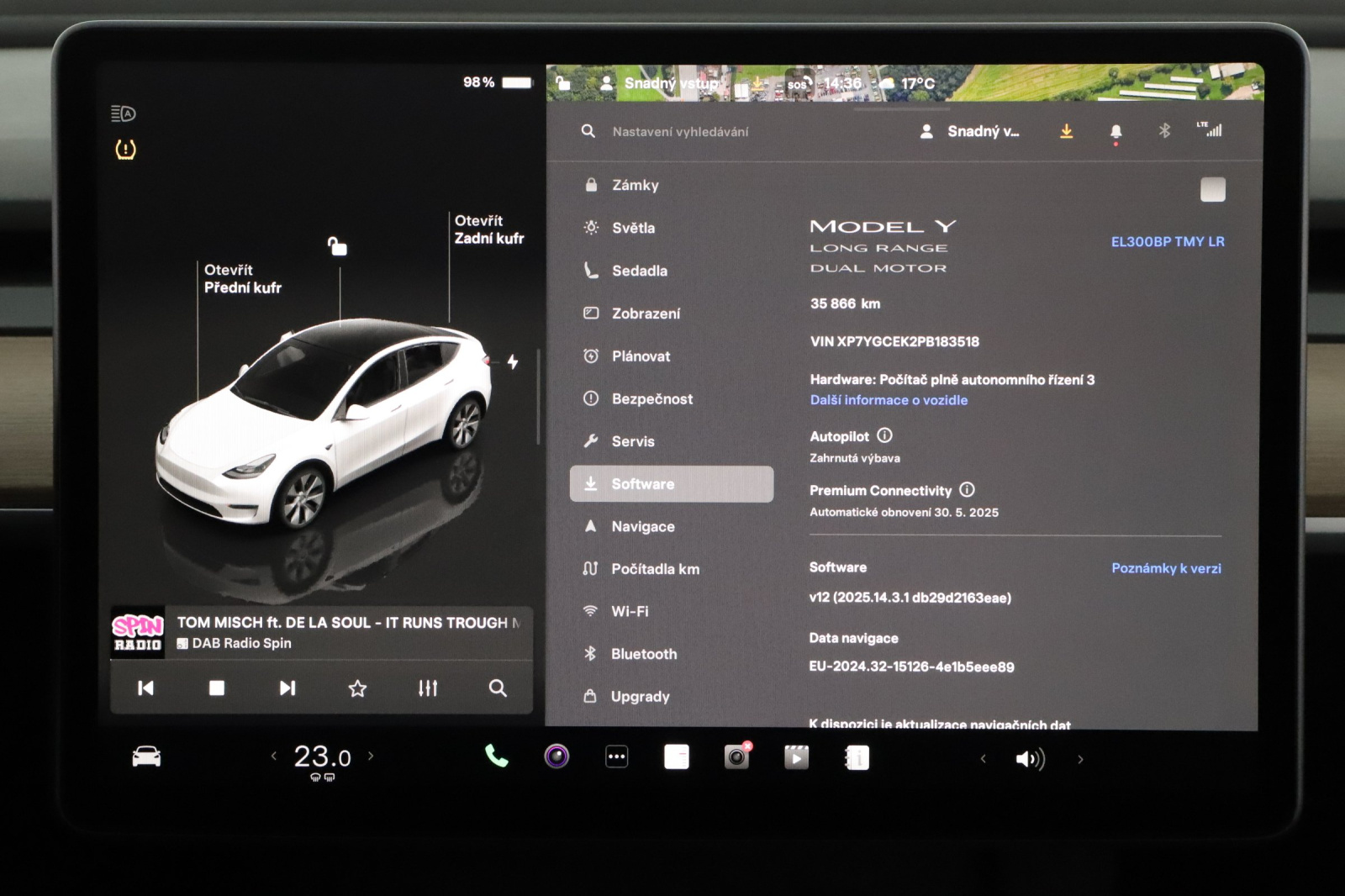Click the Nastavení vyhledávání search field
The width and height of the screenshot is (1345, 896).
679,132
